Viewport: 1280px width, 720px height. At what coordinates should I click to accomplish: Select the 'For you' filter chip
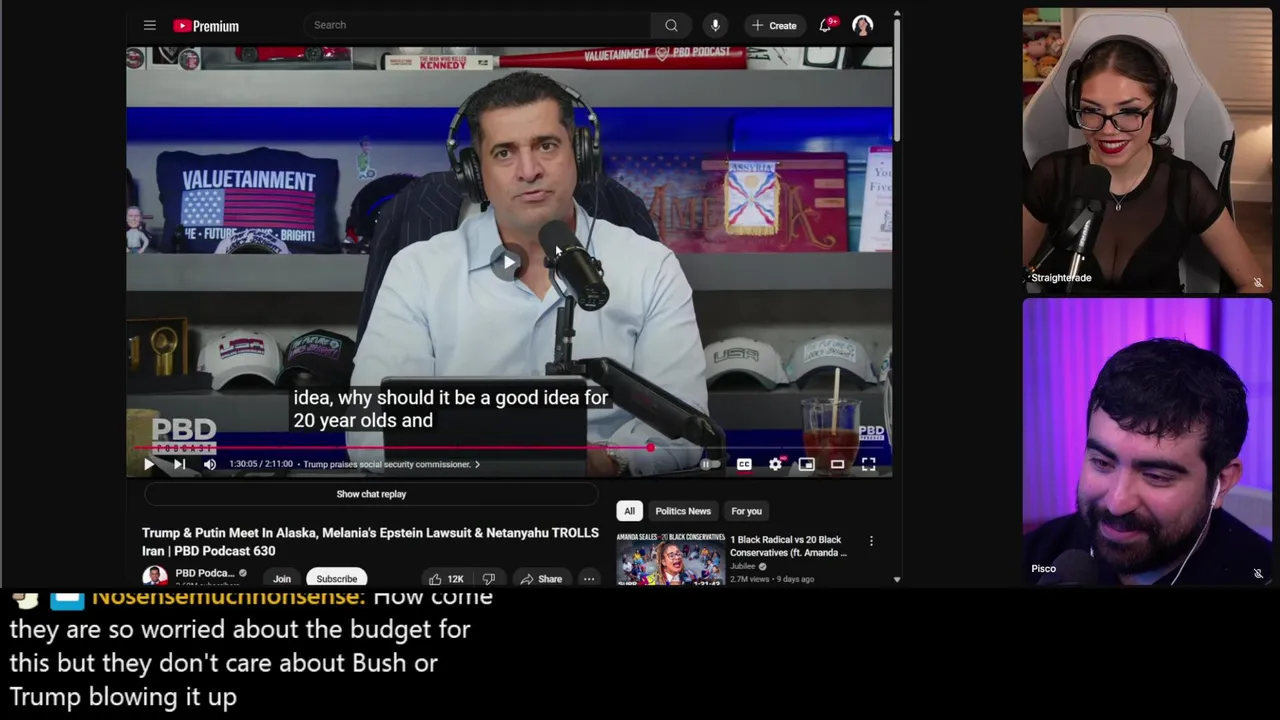point(746,511)
